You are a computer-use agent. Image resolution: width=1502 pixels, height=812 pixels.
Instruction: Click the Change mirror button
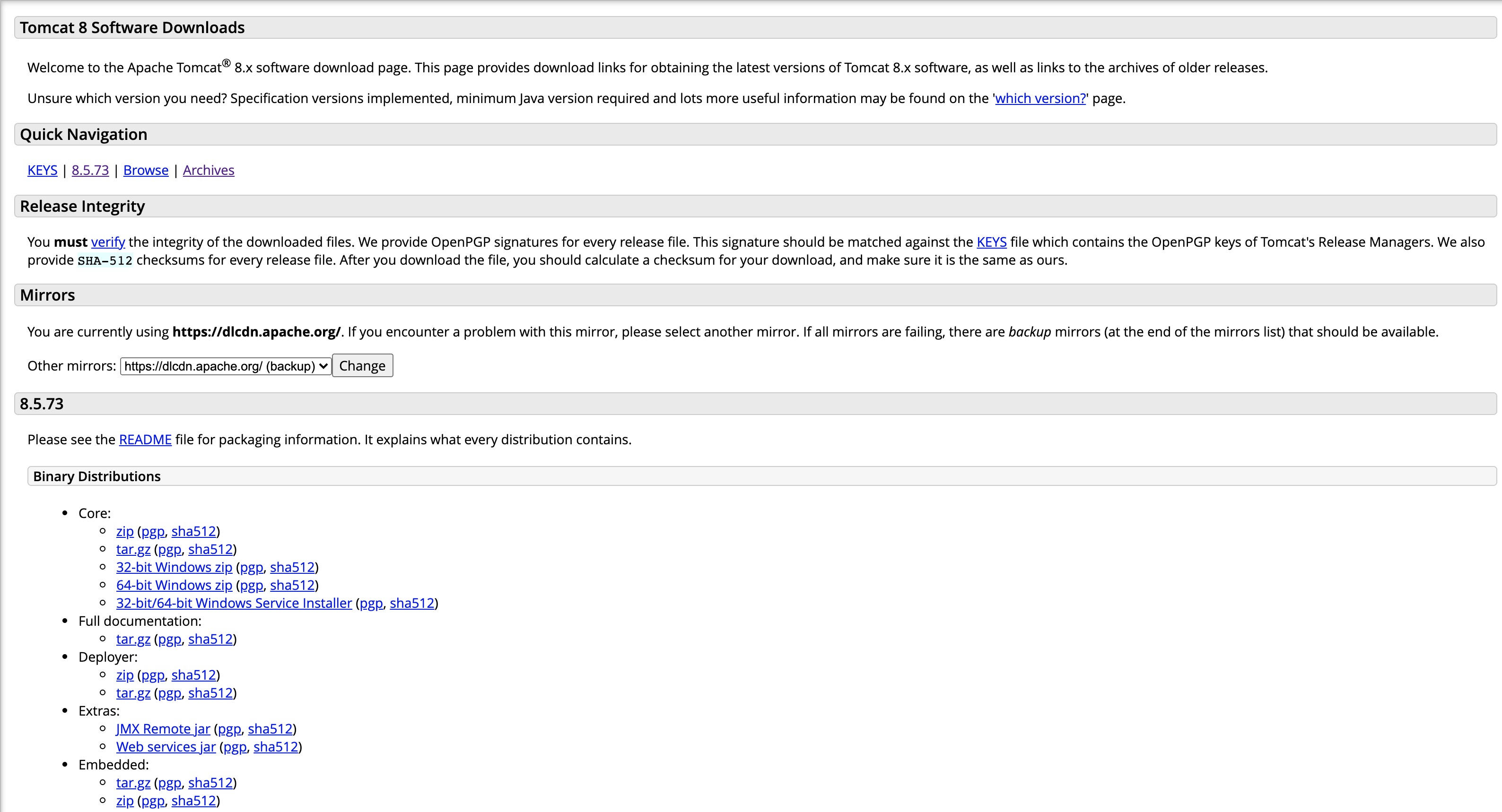pyautogui.click(x=362, y=365)
